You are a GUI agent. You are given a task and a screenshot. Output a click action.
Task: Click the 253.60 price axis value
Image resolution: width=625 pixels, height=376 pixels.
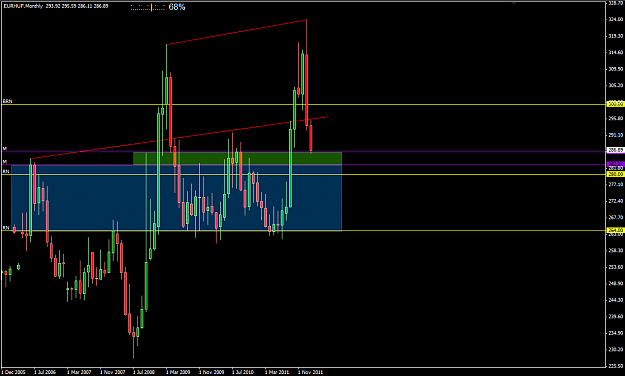tap(615, 267)
